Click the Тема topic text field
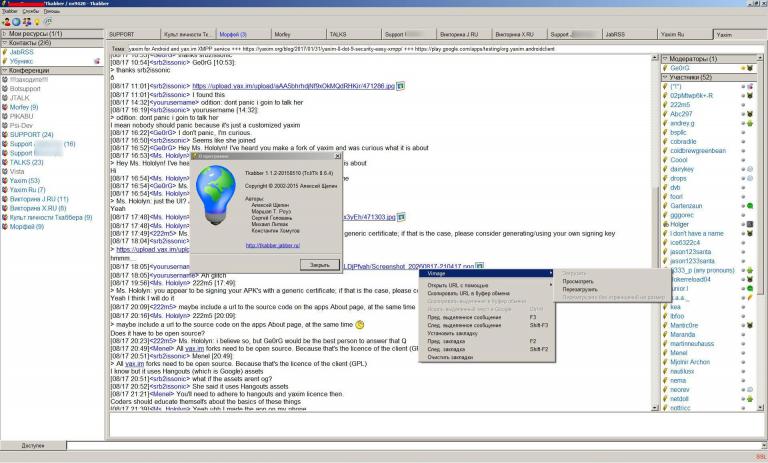This screenshot has width=768, height=463. coord(445,49)
